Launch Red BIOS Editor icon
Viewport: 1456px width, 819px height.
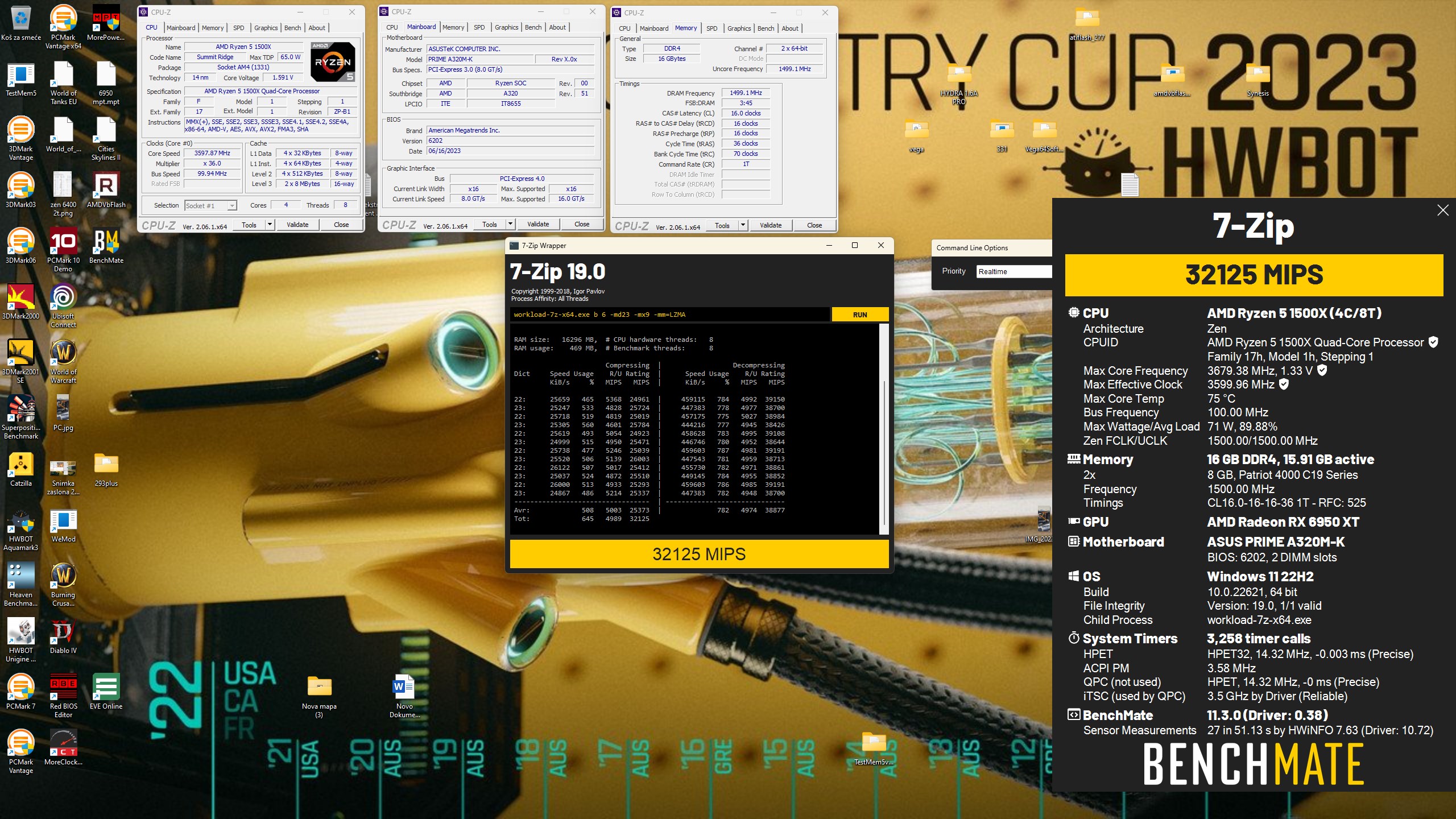63,696
